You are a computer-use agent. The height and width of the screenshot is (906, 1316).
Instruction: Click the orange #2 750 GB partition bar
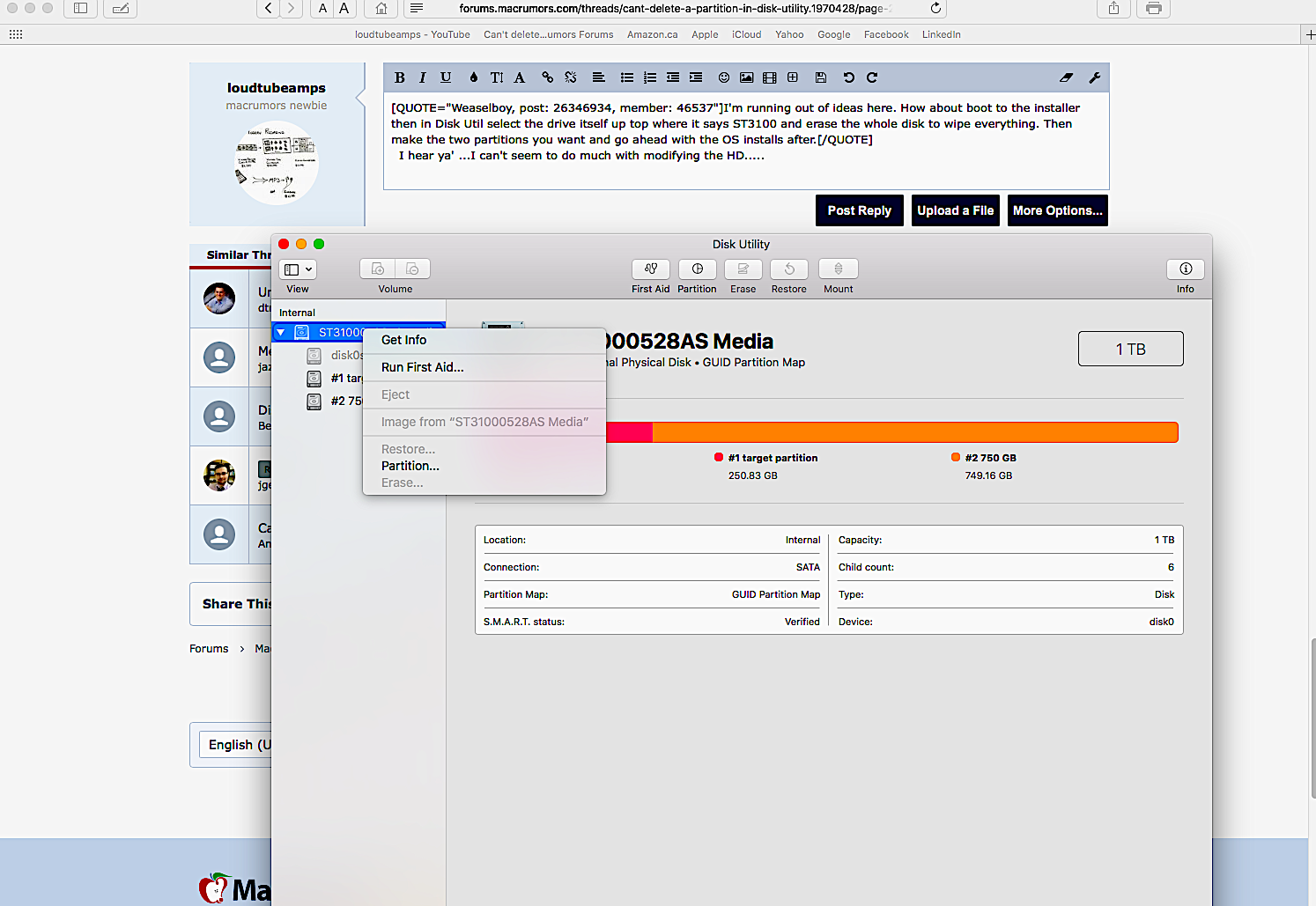click(915, 432)
